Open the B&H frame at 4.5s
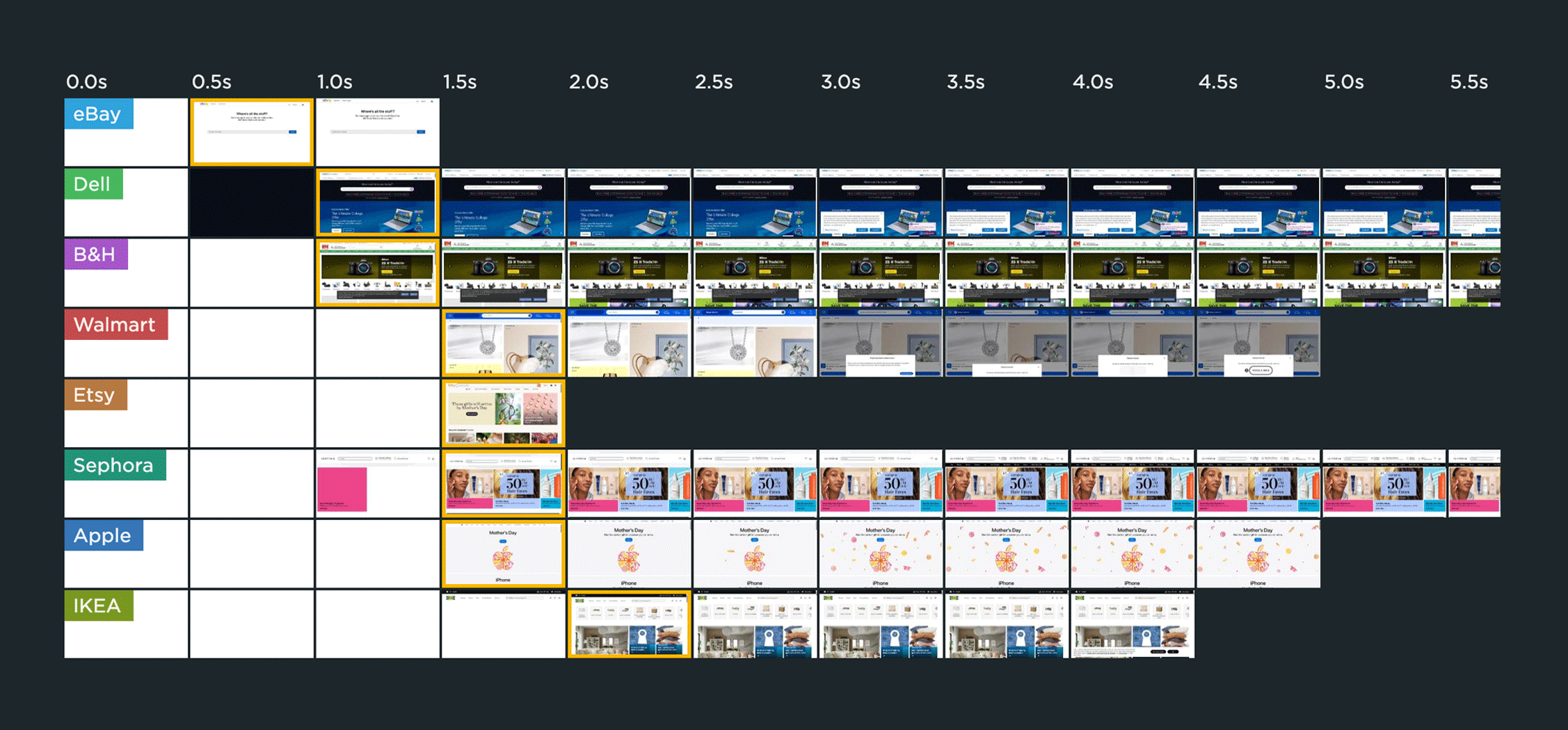Viewport: 1568px width, 730px height. (x=1258, y=273)
